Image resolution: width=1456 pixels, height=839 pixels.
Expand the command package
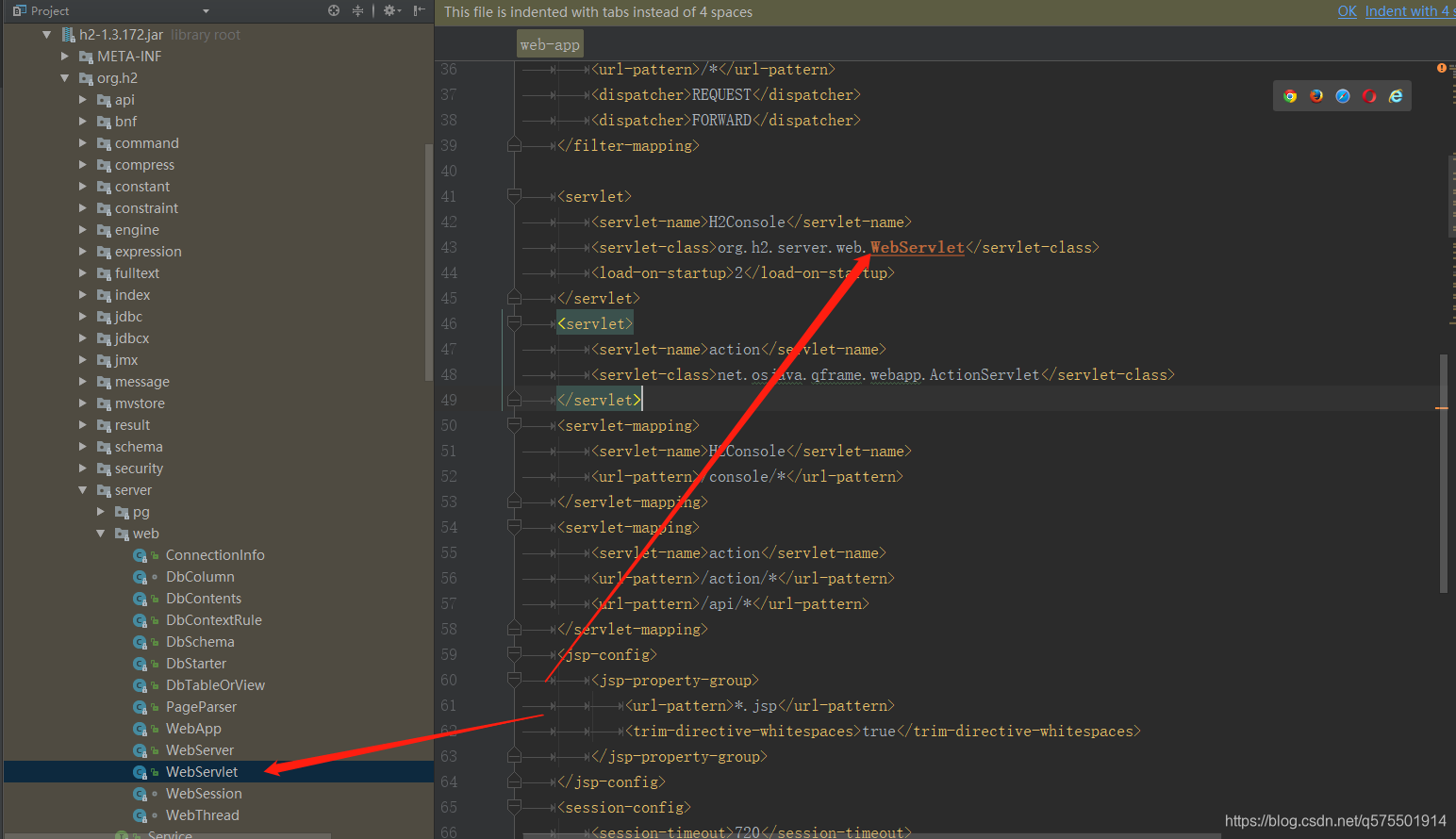point(82,143)
